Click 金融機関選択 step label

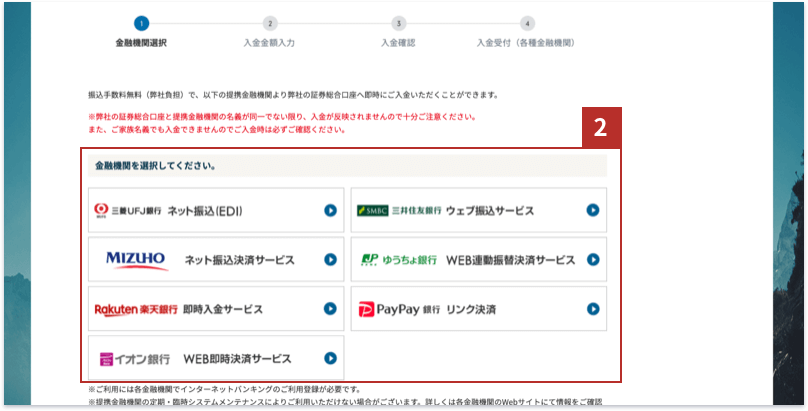pyautogui.click(x=141, y=43)
